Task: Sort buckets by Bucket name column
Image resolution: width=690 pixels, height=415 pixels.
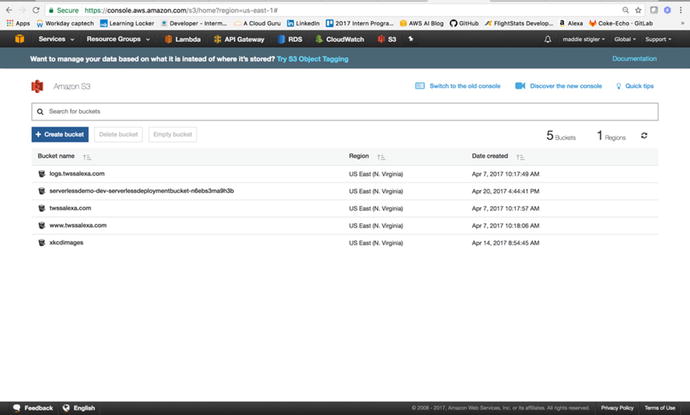Action: tap(87, 157)
